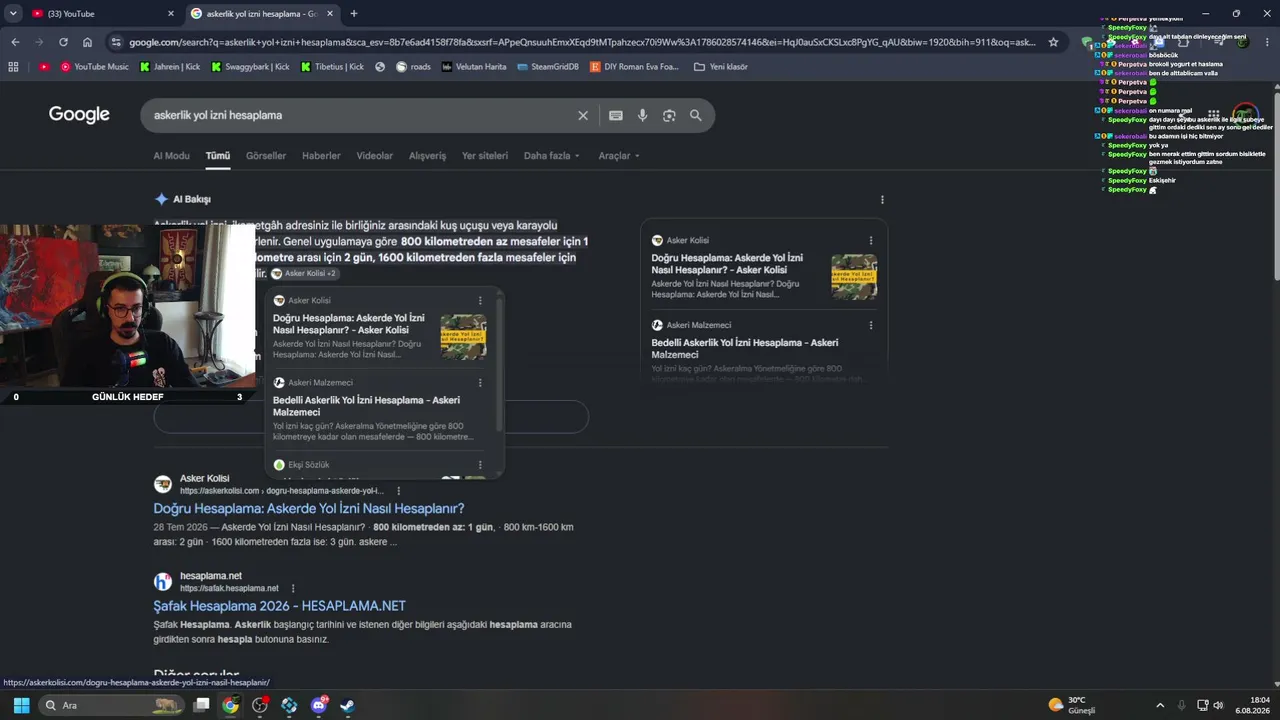Open the SteamGridDB bookmark
The height and width of the screenshot is (720, 1280).
[549, 67]
